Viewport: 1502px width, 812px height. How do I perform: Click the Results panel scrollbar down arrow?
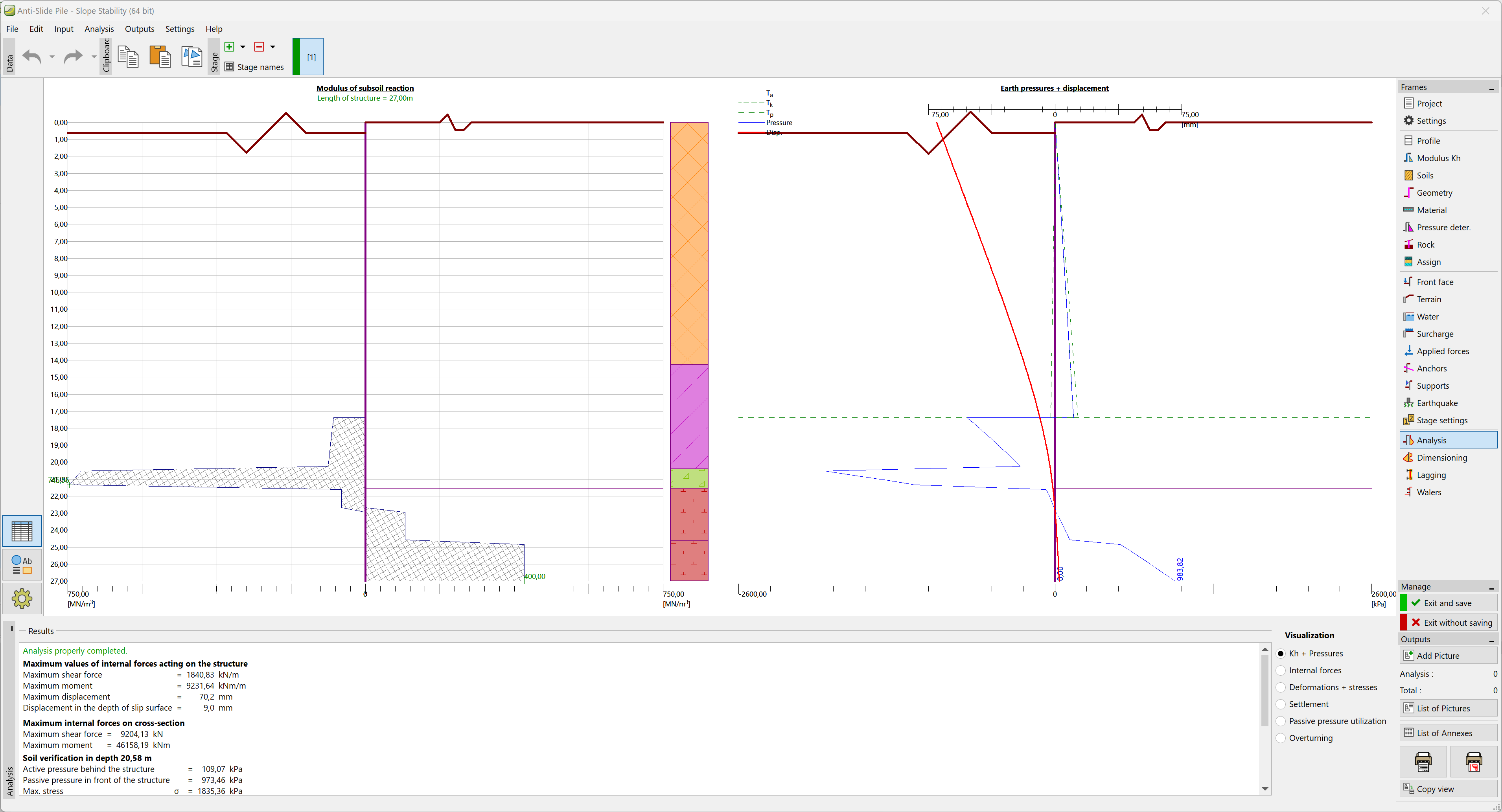(x=1265, y=789)
